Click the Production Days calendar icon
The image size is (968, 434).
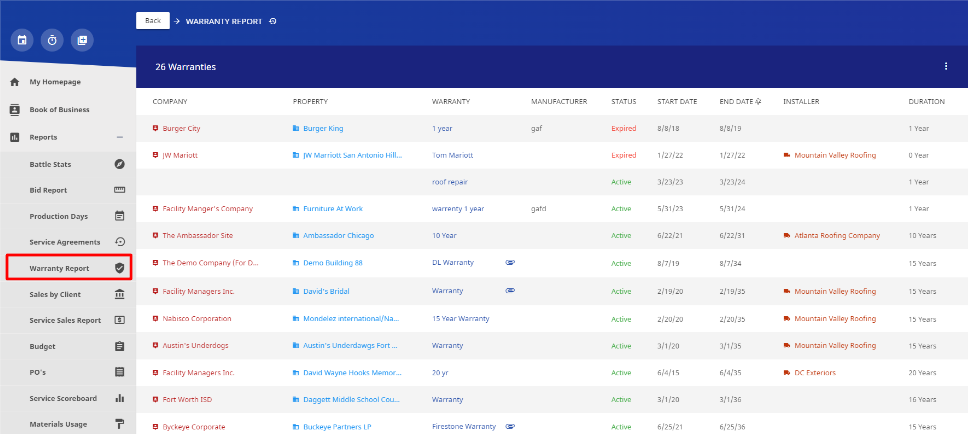[x=120, y=216]
